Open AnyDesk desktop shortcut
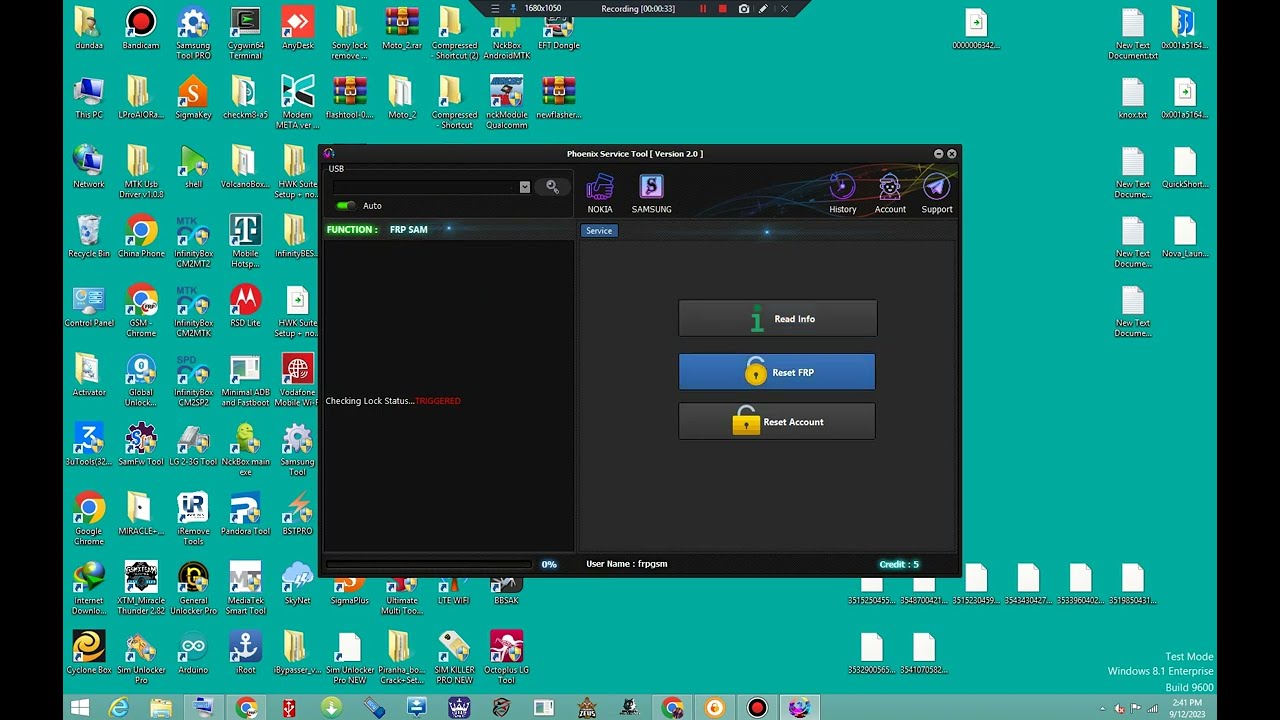 (x=297, y=28)
